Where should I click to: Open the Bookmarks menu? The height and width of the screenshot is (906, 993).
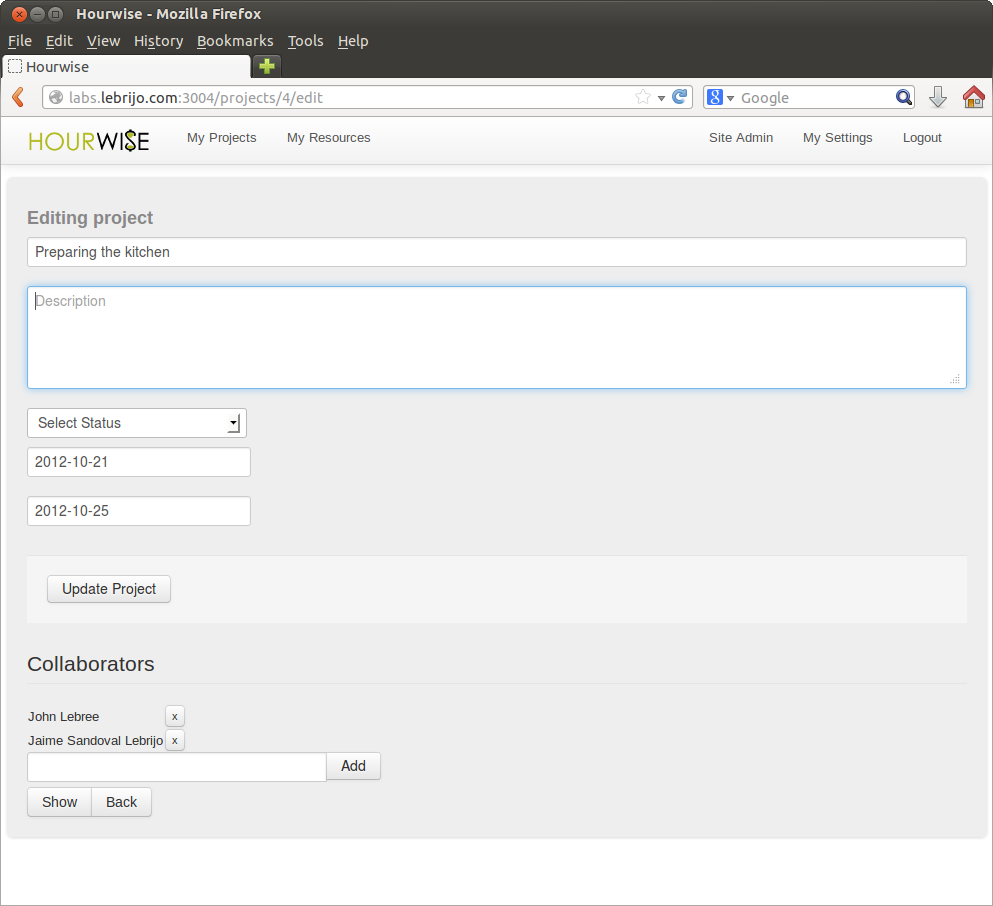coord(235,41)
